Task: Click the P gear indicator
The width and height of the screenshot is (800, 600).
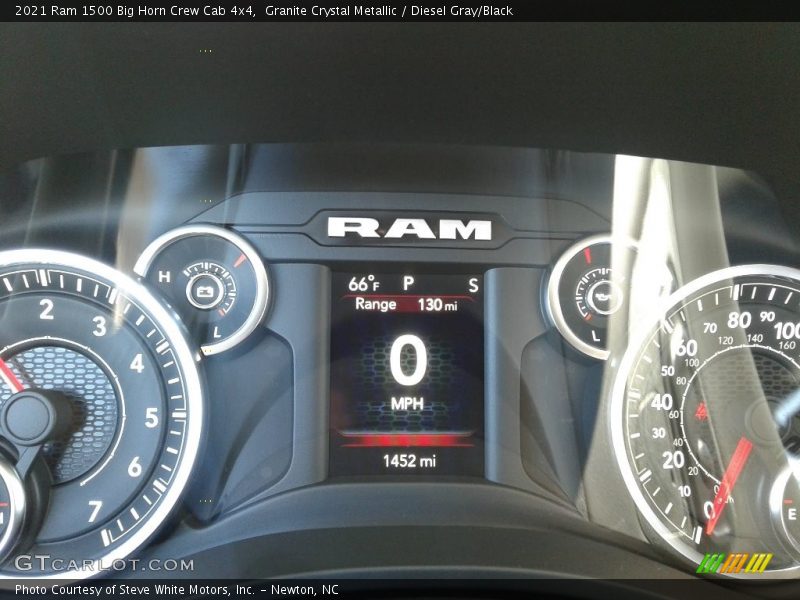Action: (x=409, y=283)
